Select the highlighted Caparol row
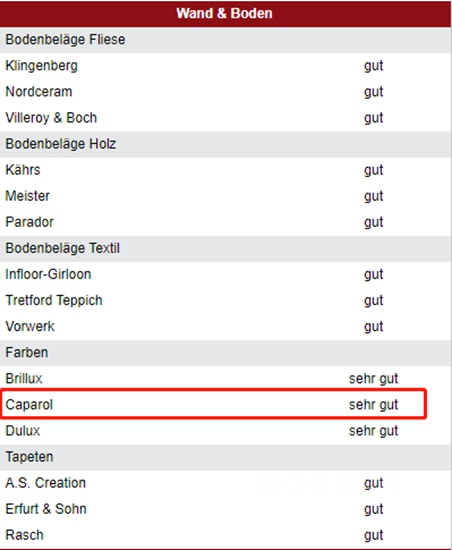452x550 pixels. (214, 404)
